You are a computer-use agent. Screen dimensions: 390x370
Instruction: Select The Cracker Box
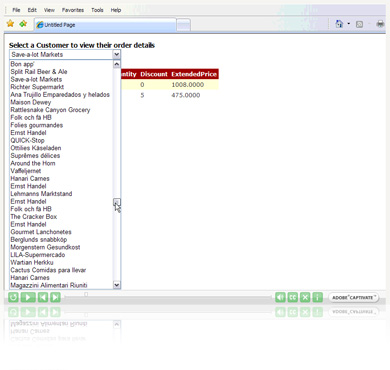coord(34,217)
